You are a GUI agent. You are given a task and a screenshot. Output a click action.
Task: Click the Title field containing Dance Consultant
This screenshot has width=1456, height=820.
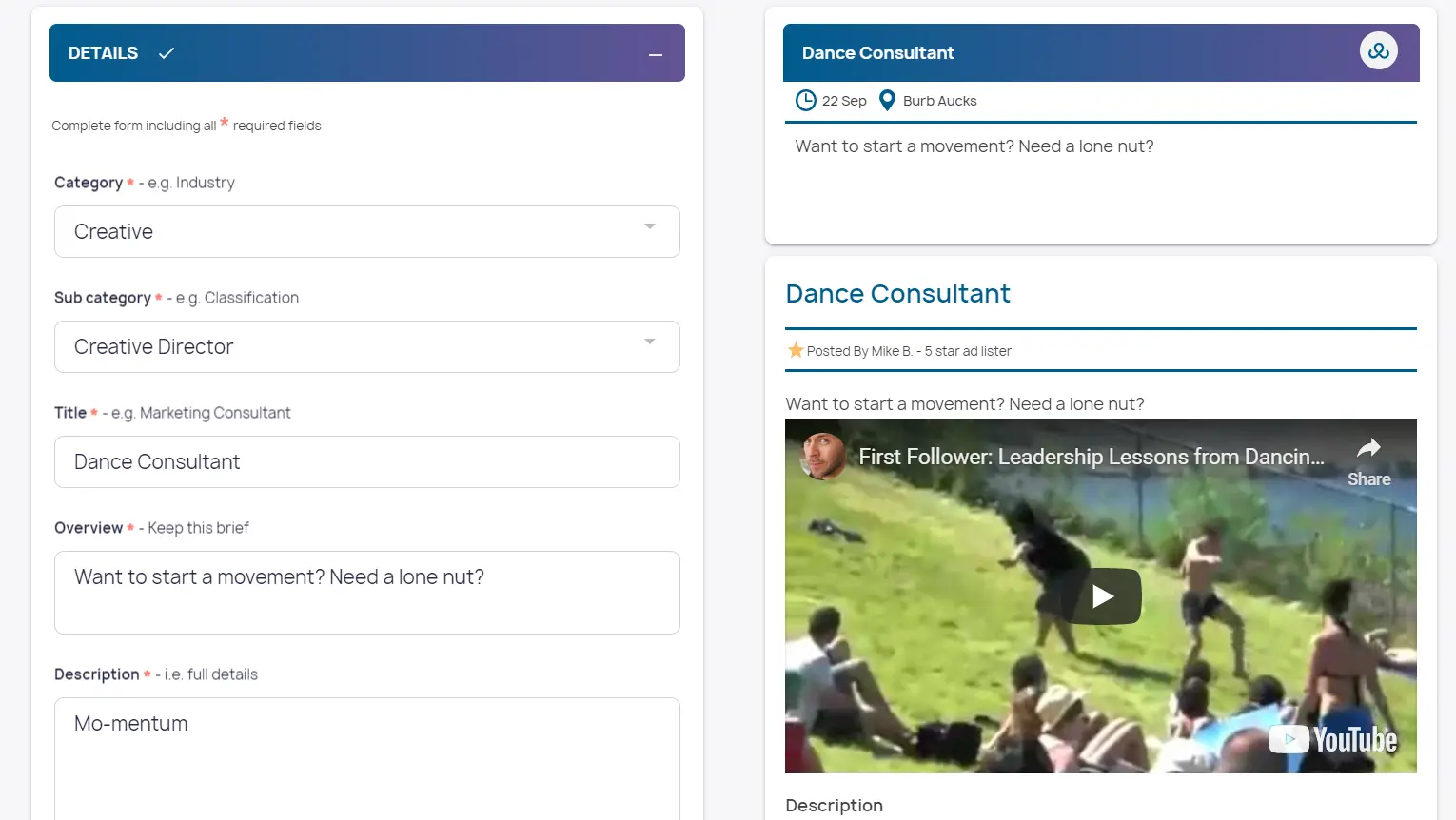point(366,461)
